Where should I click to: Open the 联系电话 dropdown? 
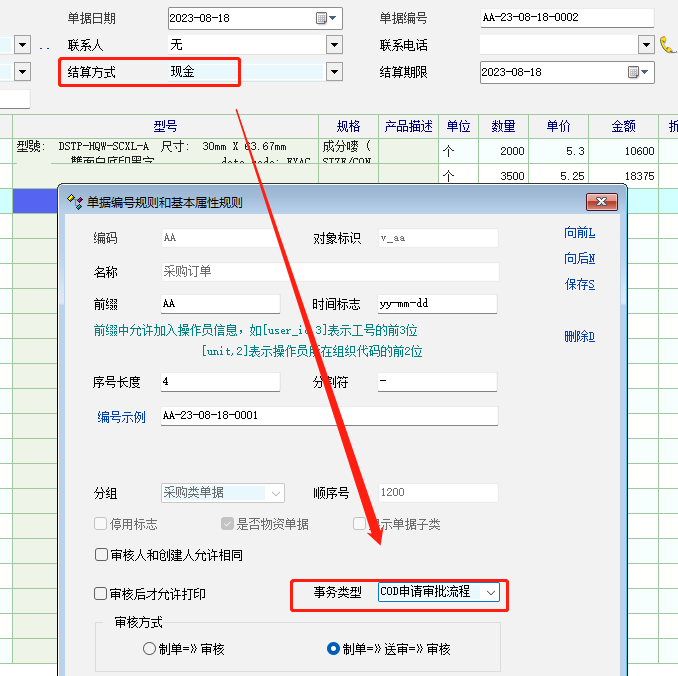646,45
